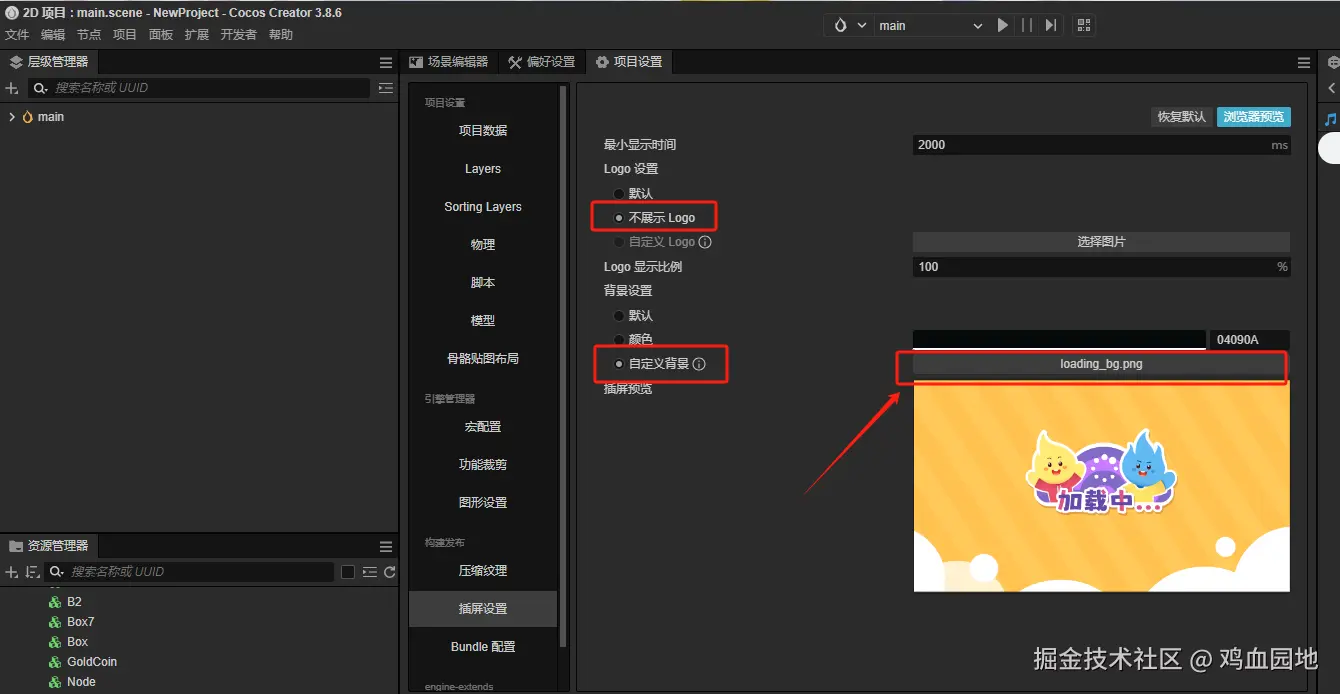Collapse all folders in assets panel
Screen dimensions: 1340x694
click(x=370, y=572)
